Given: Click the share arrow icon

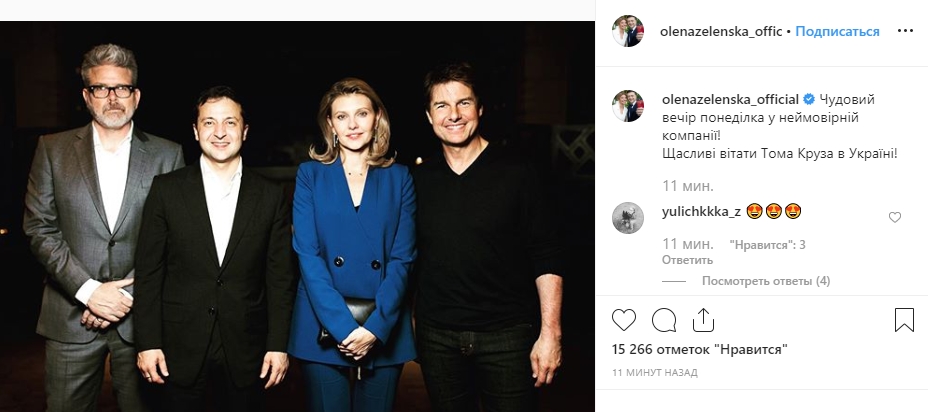Looking at the screenshot, I should [x=703, y=320].
